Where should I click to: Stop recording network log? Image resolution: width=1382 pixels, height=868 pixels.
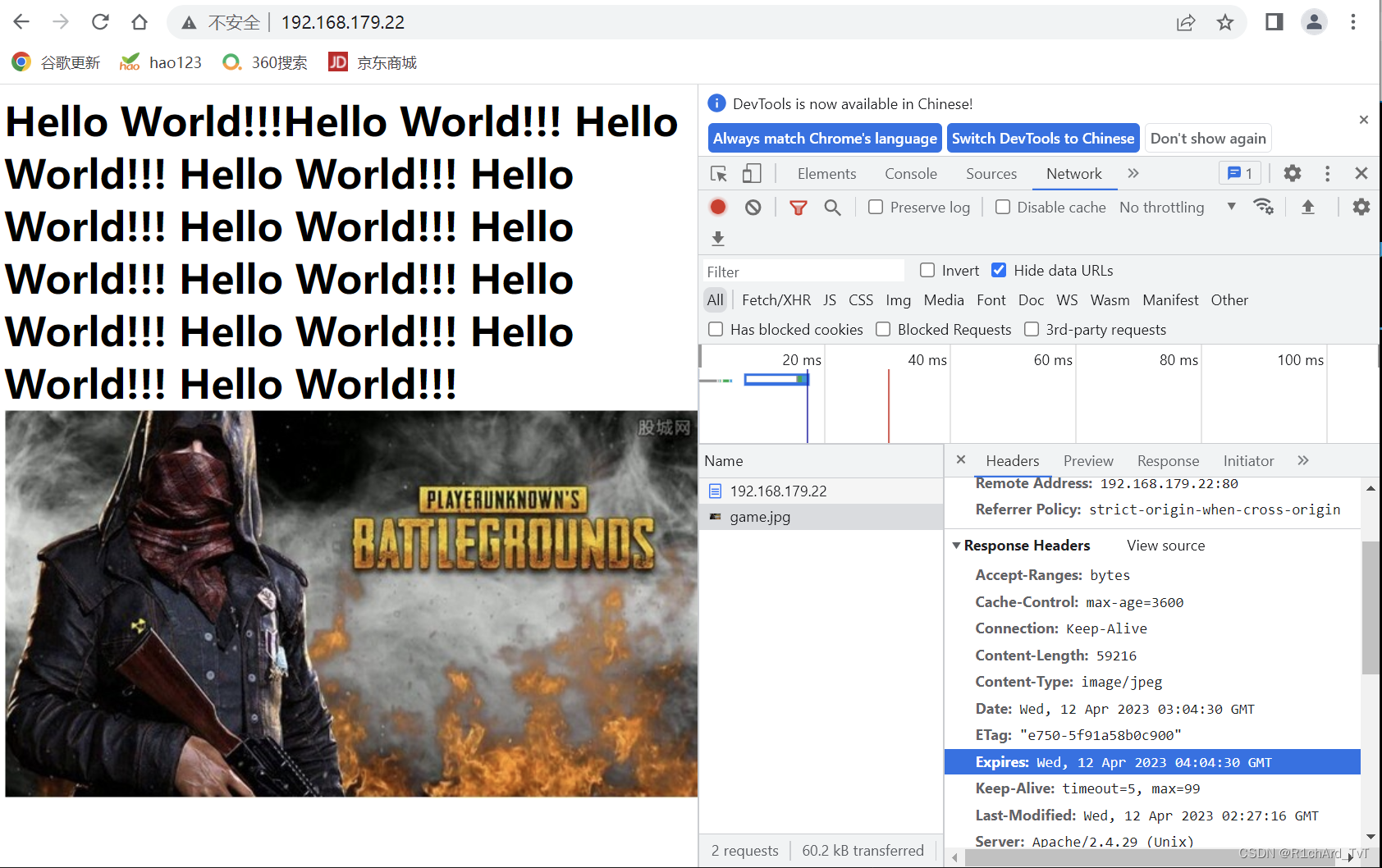(x=718, y=207)
